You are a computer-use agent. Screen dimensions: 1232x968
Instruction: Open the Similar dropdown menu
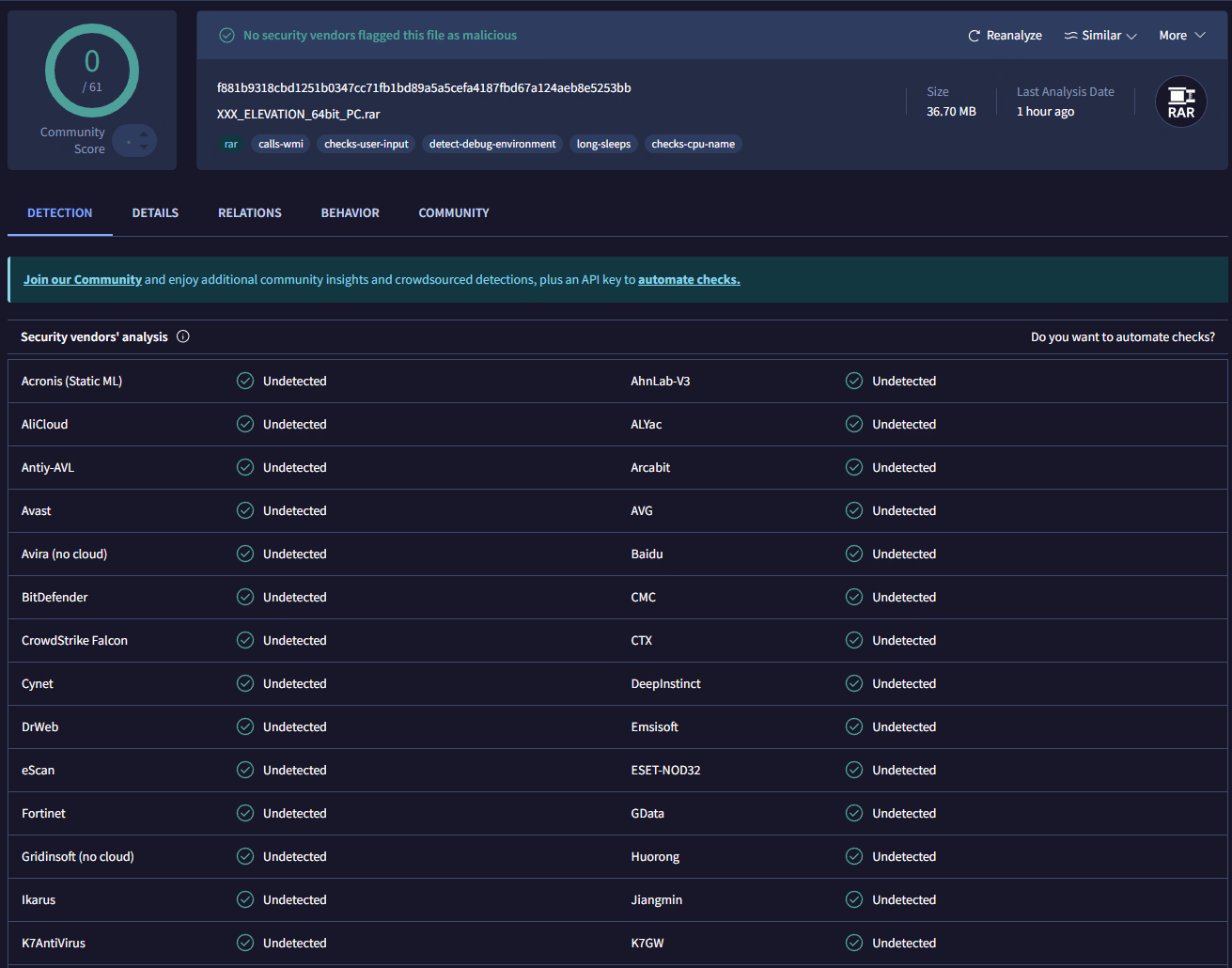click(1100, 36)
